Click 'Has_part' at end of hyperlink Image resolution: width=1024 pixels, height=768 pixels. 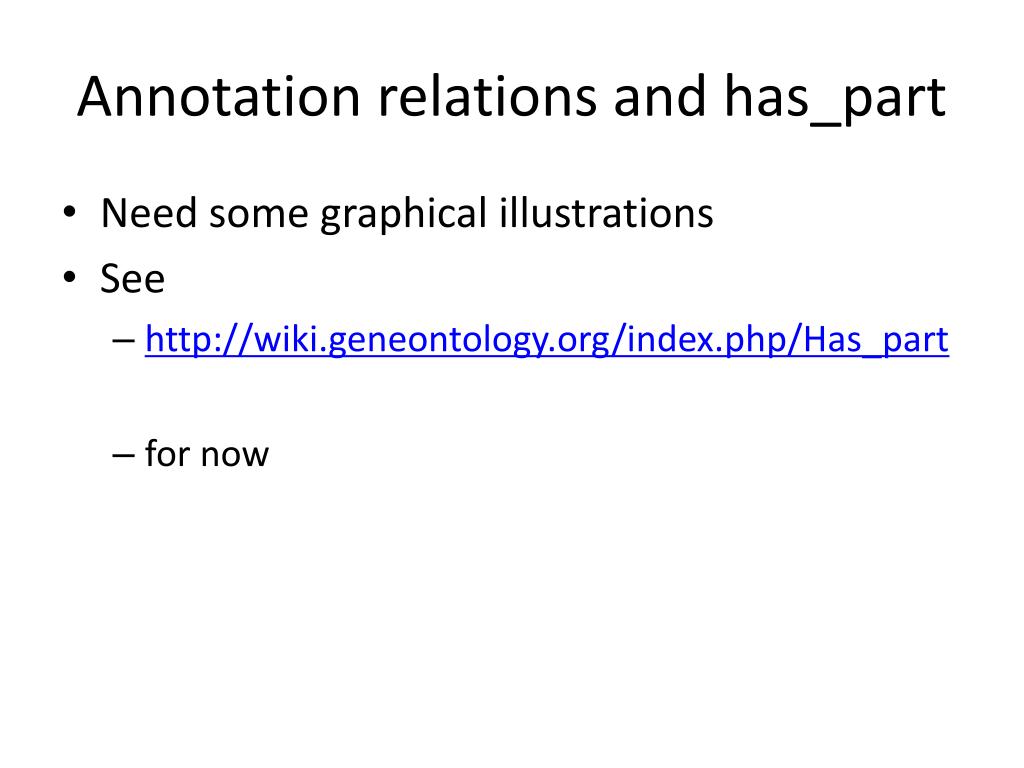(876, 340)
